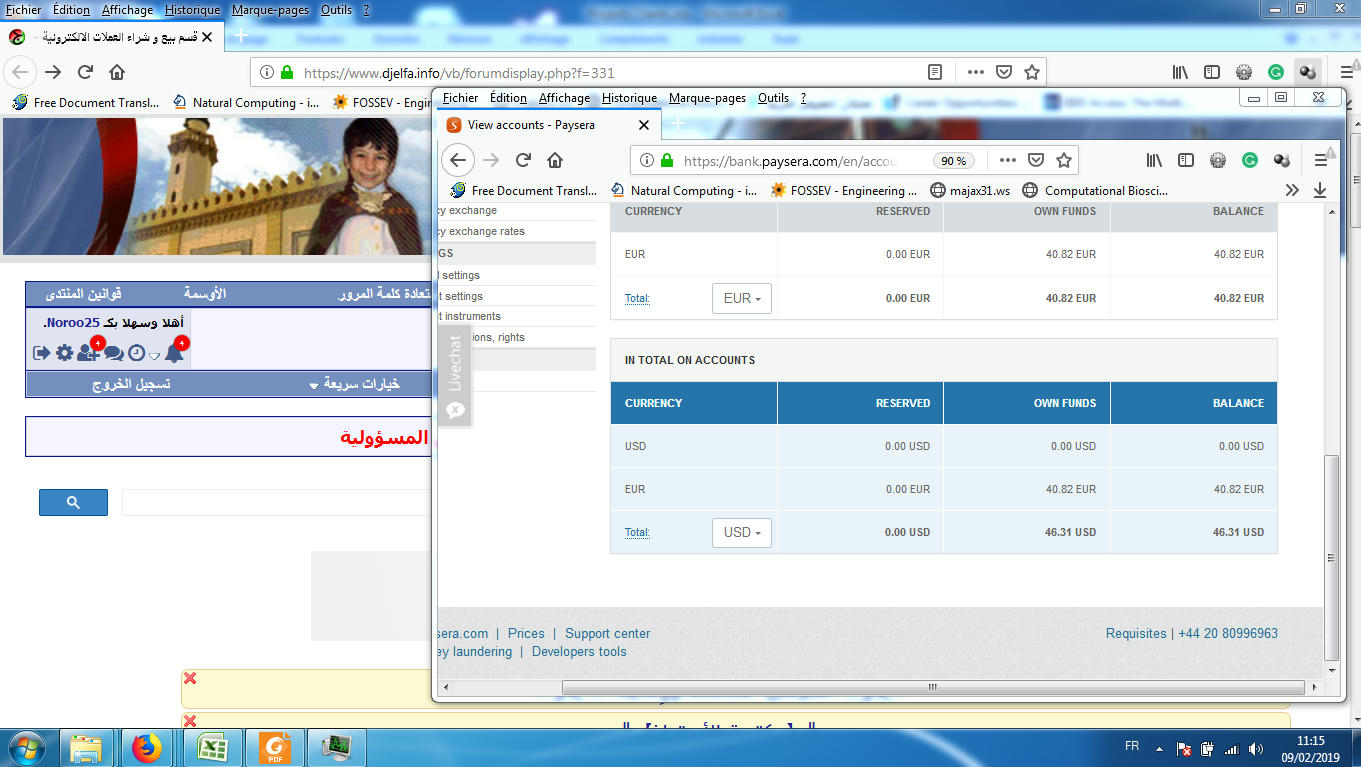
Task: Click gear extension icon in djelfa window
Action: [x=1244, y=72]
